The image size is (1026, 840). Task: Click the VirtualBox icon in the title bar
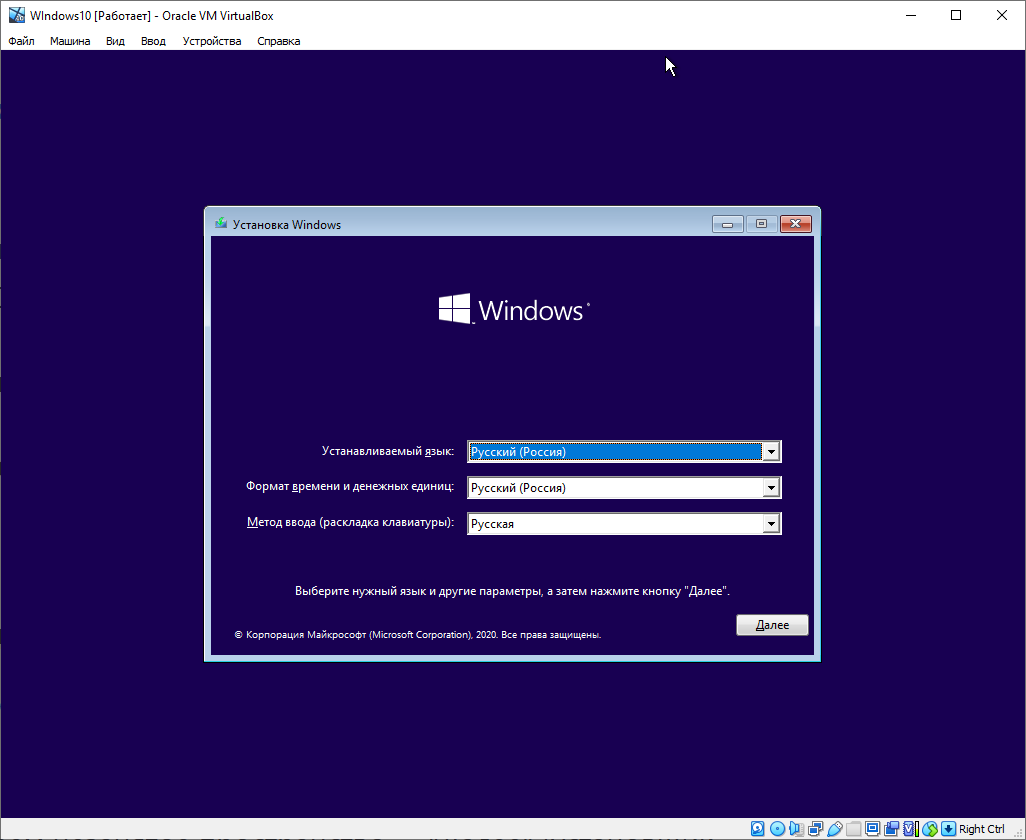16,15
